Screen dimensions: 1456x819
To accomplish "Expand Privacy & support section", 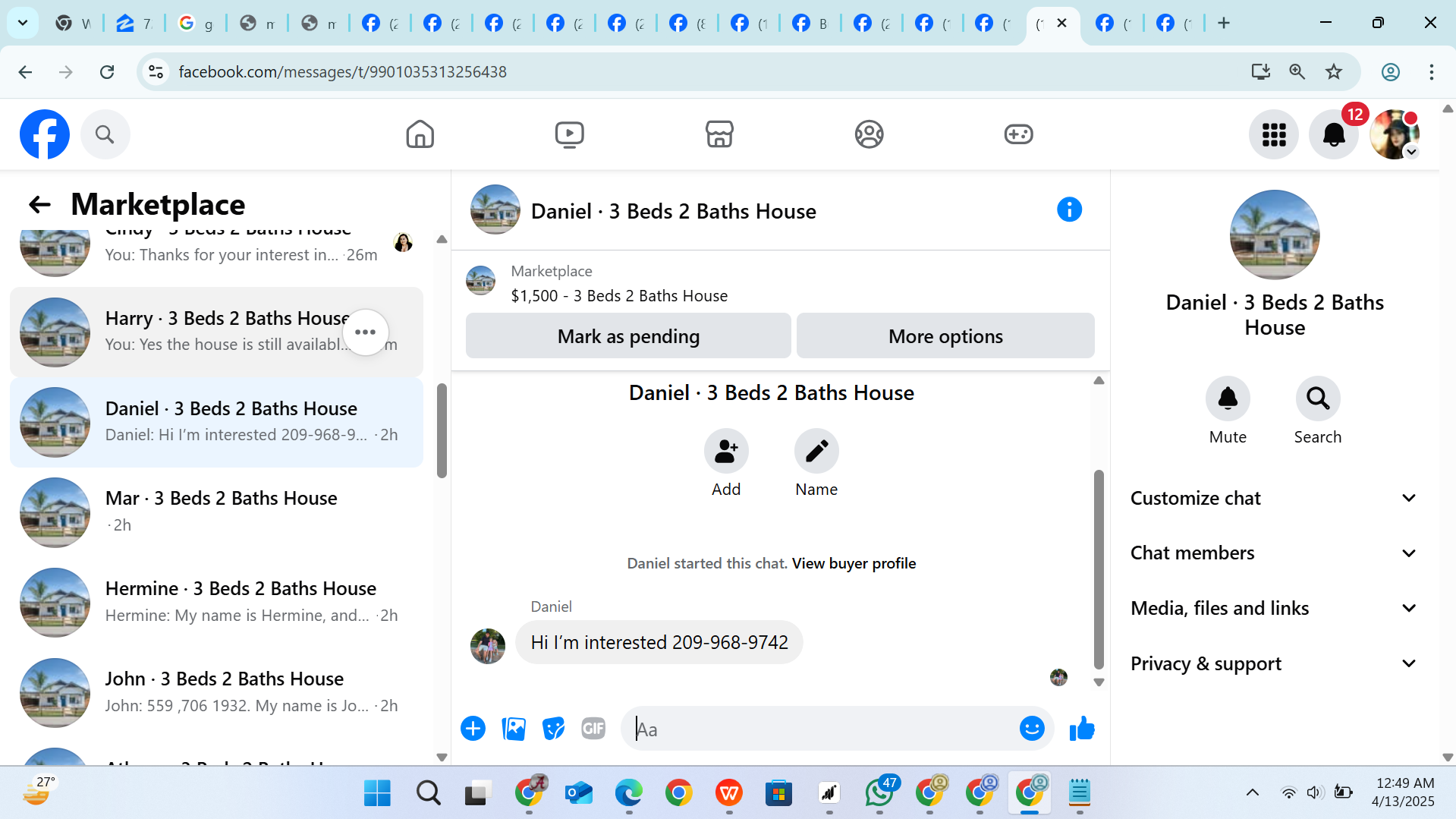I will coord(1274,663).
